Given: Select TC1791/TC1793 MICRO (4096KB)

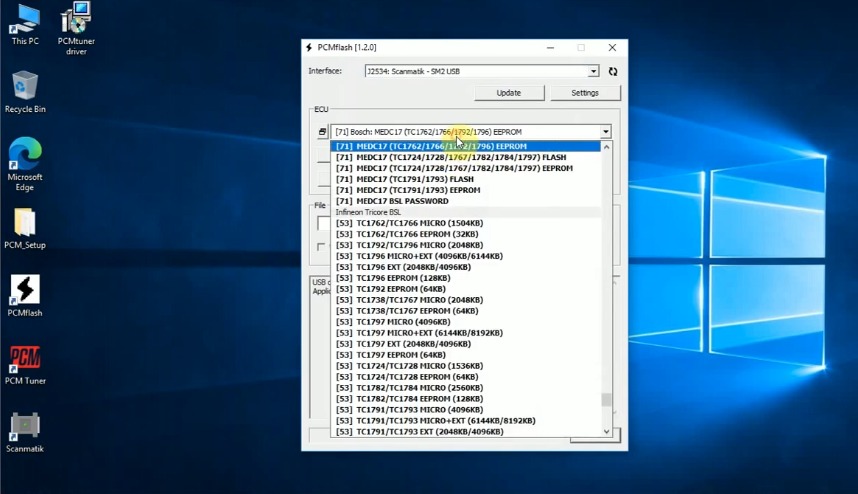Looking at the screenshot, I should pyautogui.click(x=465, y=410).
